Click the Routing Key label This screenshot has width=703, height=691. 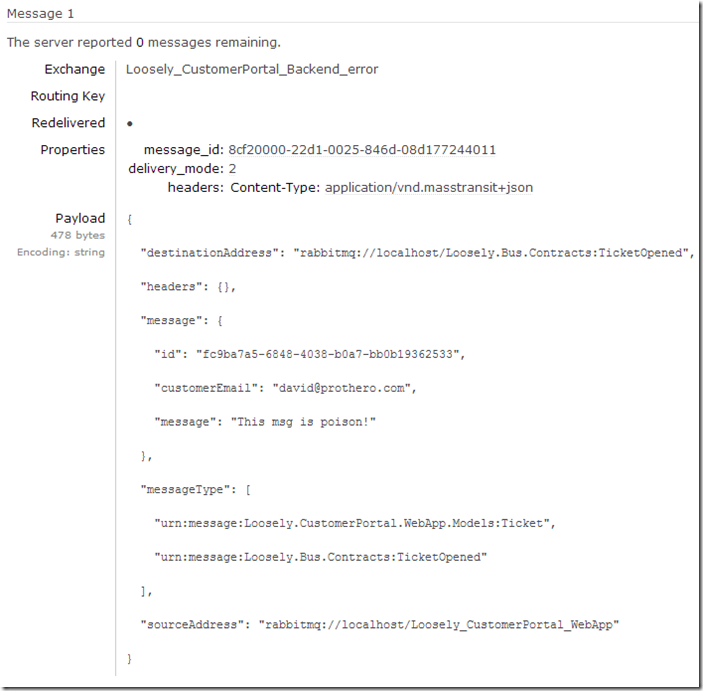[68, 96]
